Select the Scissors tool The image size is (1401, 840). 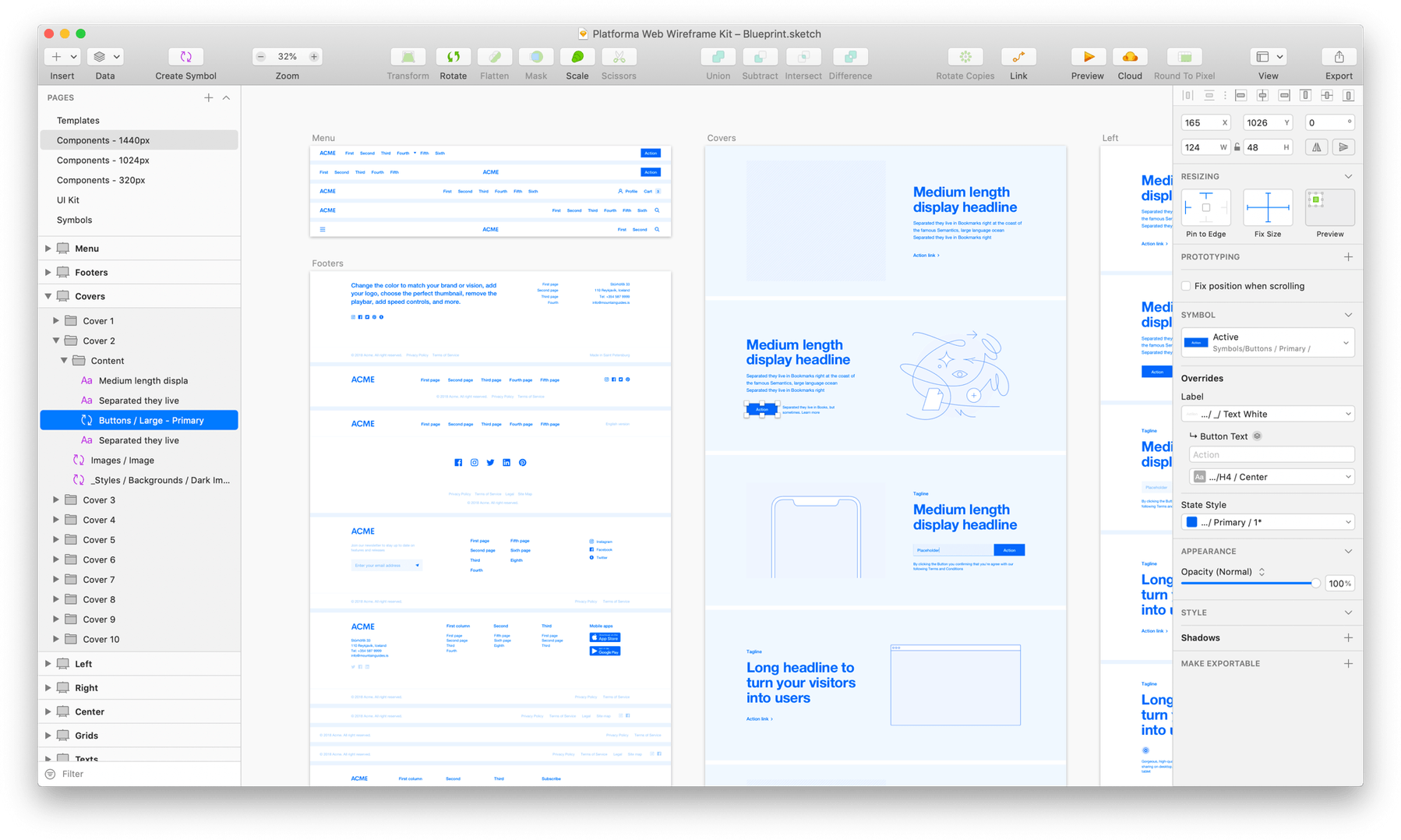pyautogui.click(x=618, y=57)
